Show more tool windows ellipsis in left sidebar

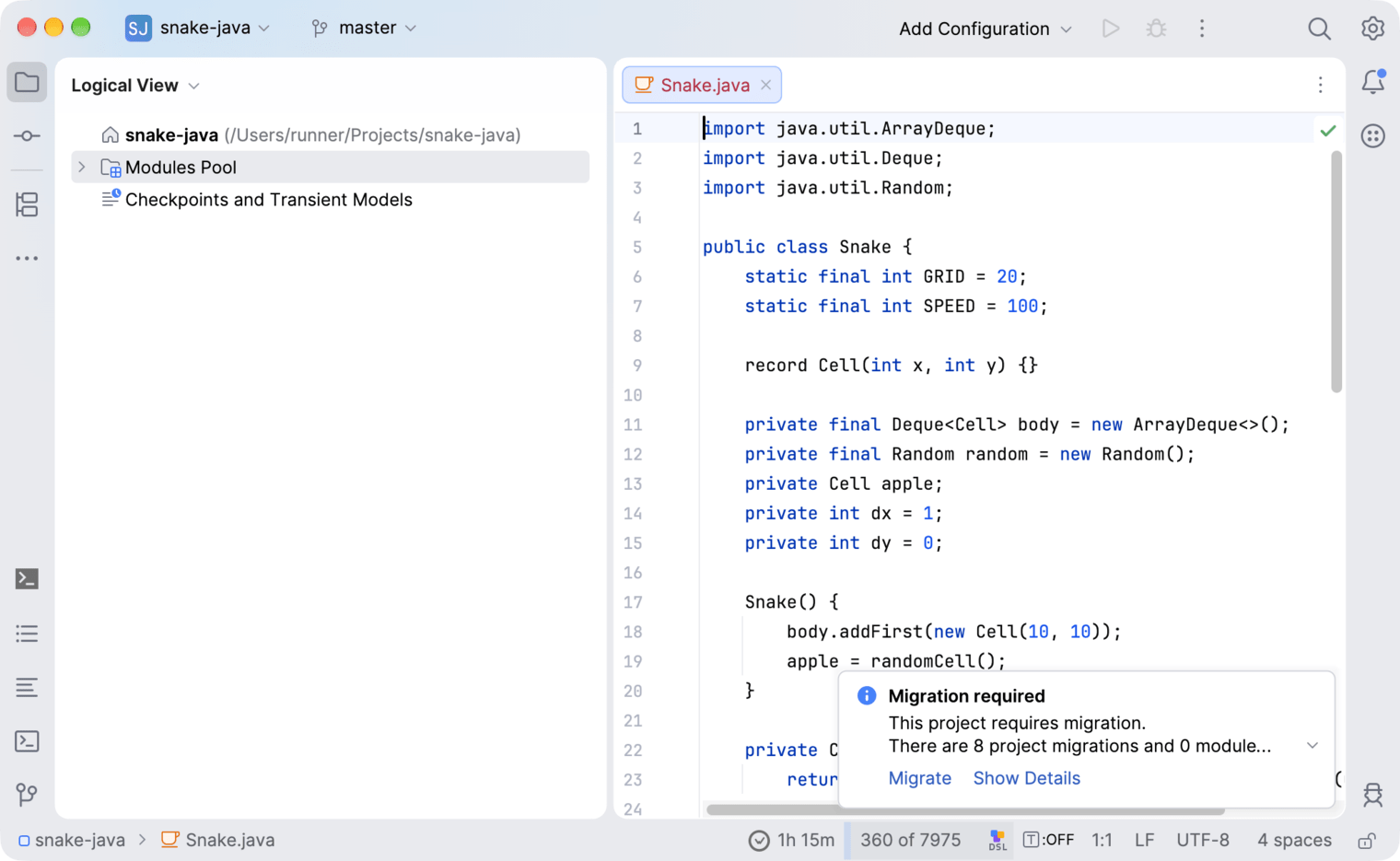27,259
